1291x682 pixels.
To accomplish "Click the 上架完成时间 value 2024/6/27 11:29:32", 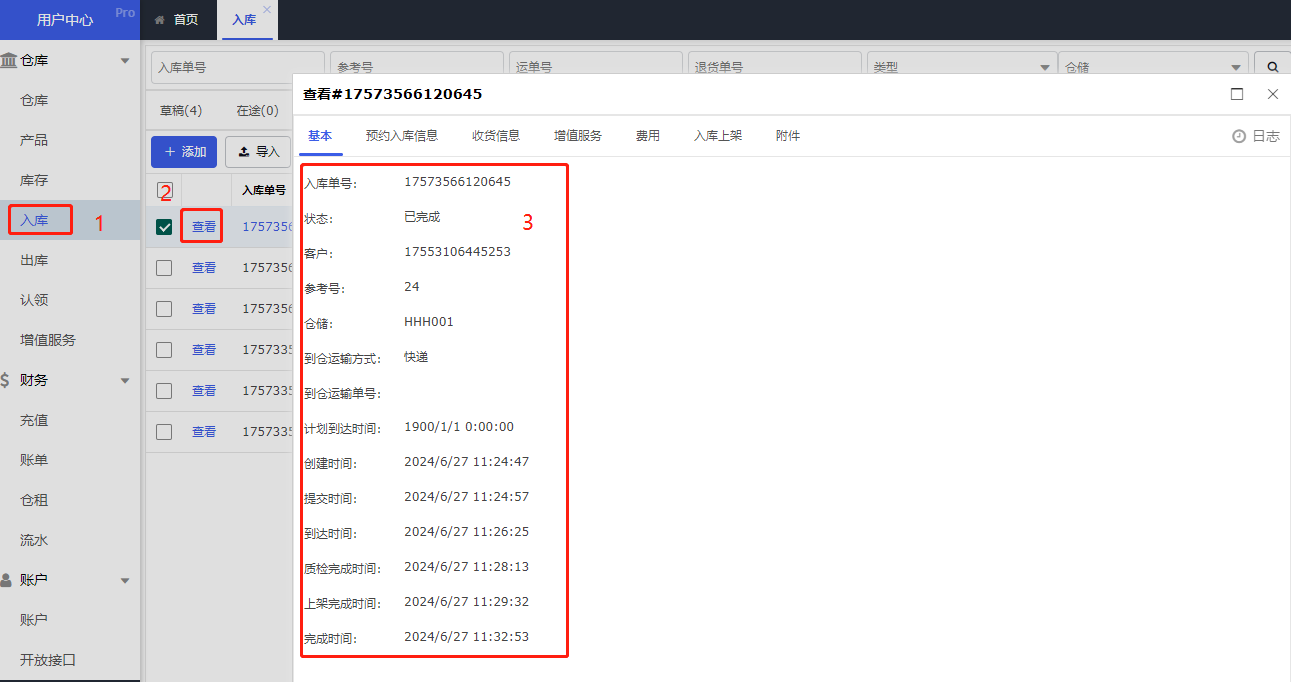I will (466, 602).
